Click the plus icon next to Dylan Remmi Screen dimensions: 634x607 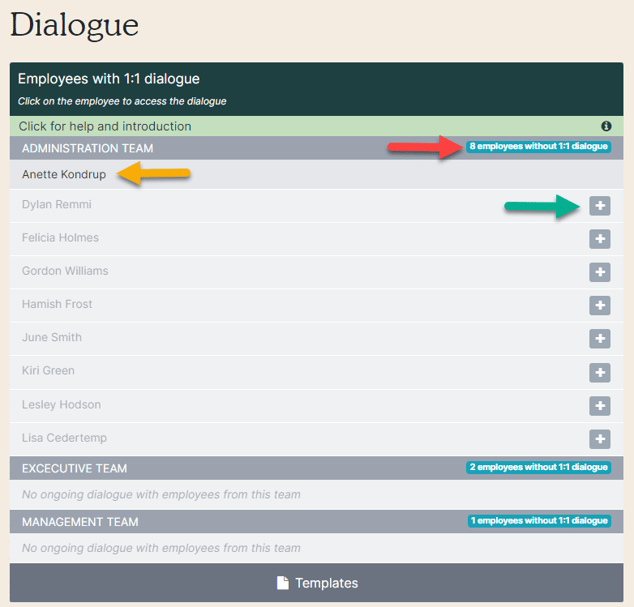tap(600, 205)
